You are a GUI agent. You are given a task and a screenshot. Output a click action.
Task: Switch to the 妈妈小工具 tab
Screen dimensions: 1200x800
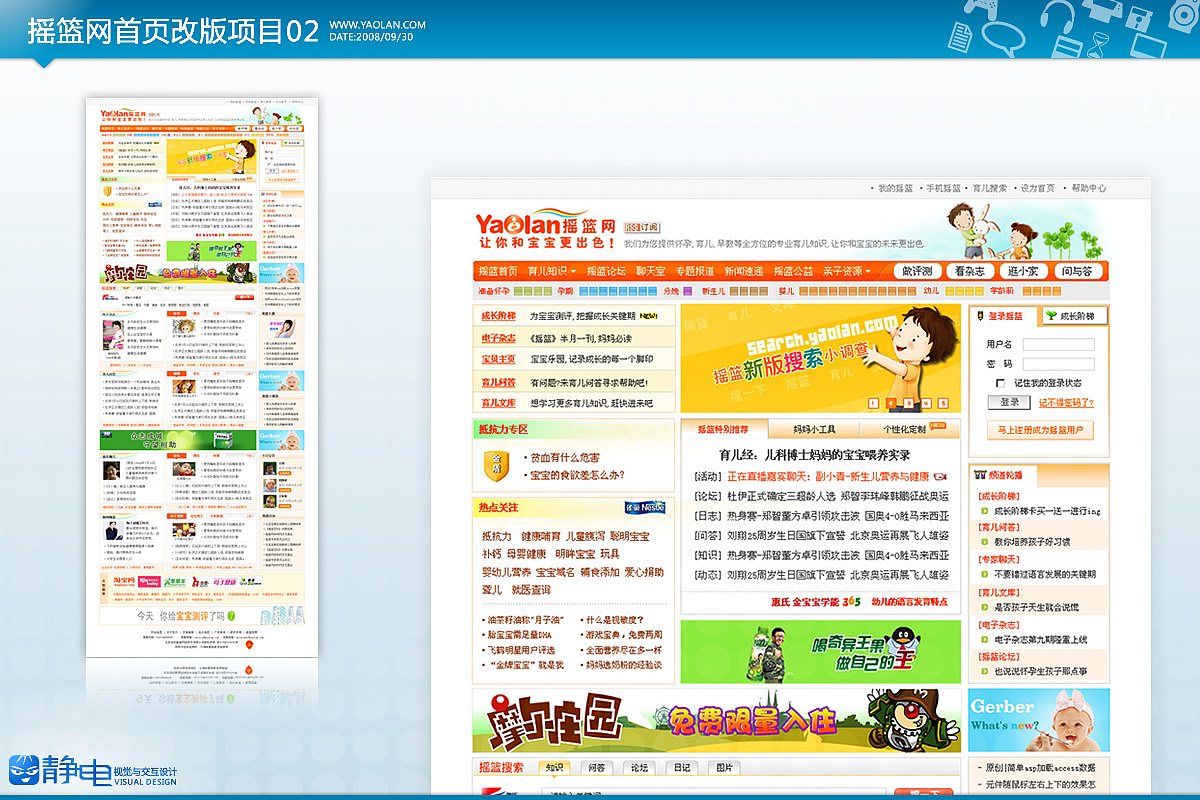(x=816, y=427)
